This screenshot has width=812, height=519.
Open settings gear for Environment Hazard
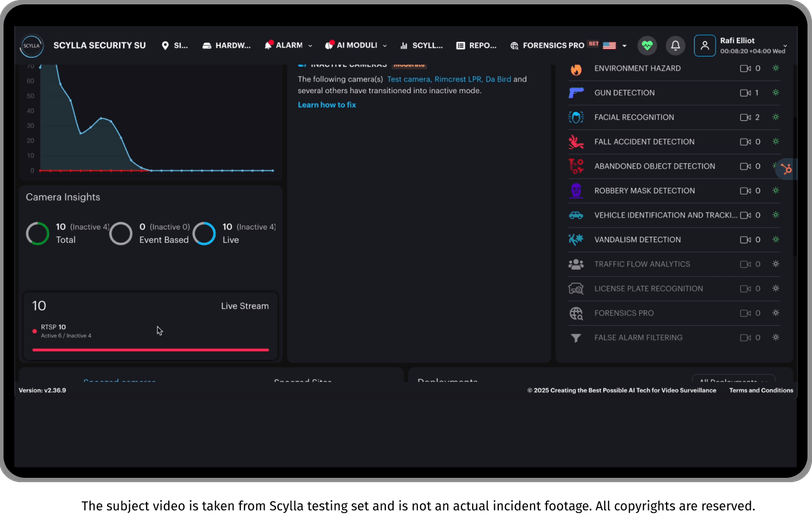click(775, 68)
